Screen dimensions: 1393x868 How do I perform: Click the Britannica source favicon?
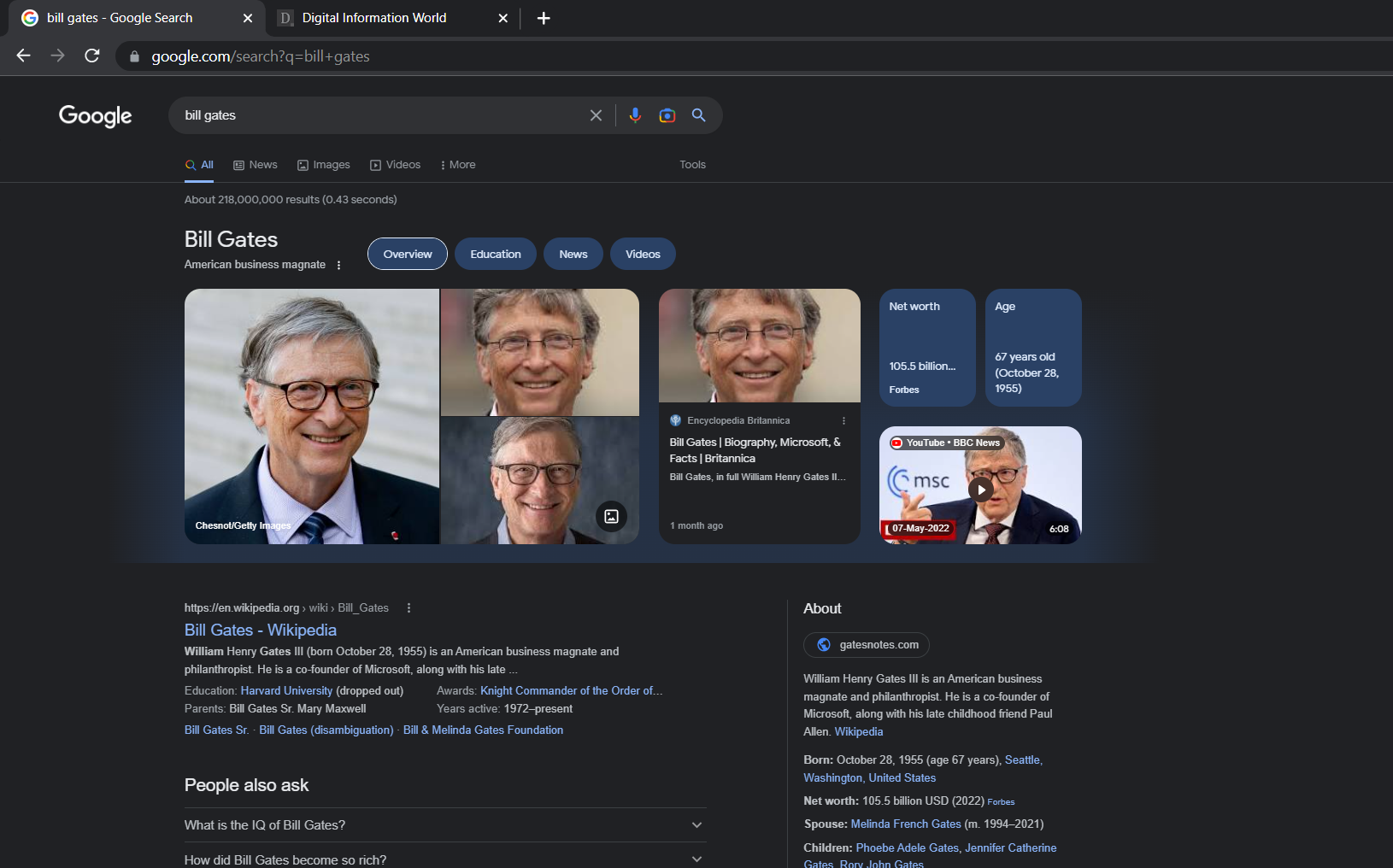click(676, 420)
